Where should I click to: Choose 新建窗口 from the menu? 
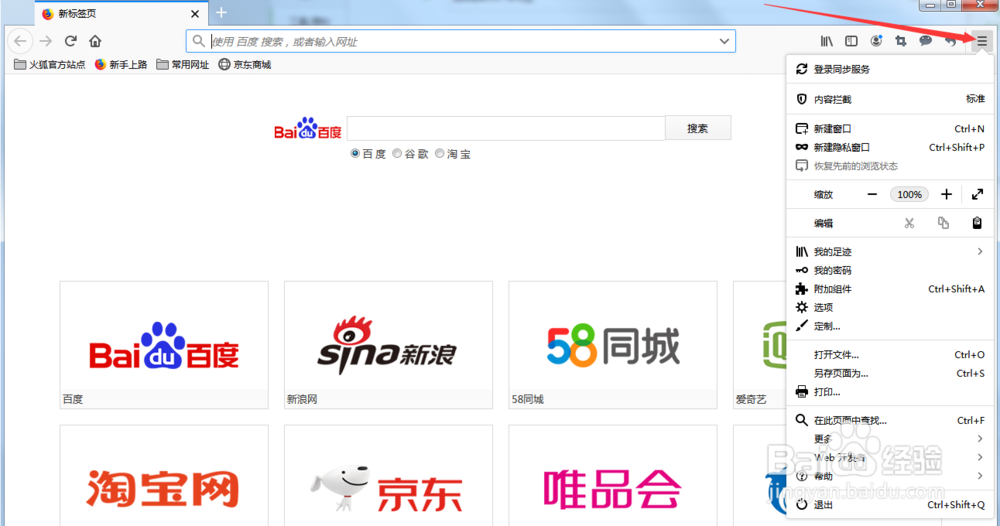tap(890, 129)
